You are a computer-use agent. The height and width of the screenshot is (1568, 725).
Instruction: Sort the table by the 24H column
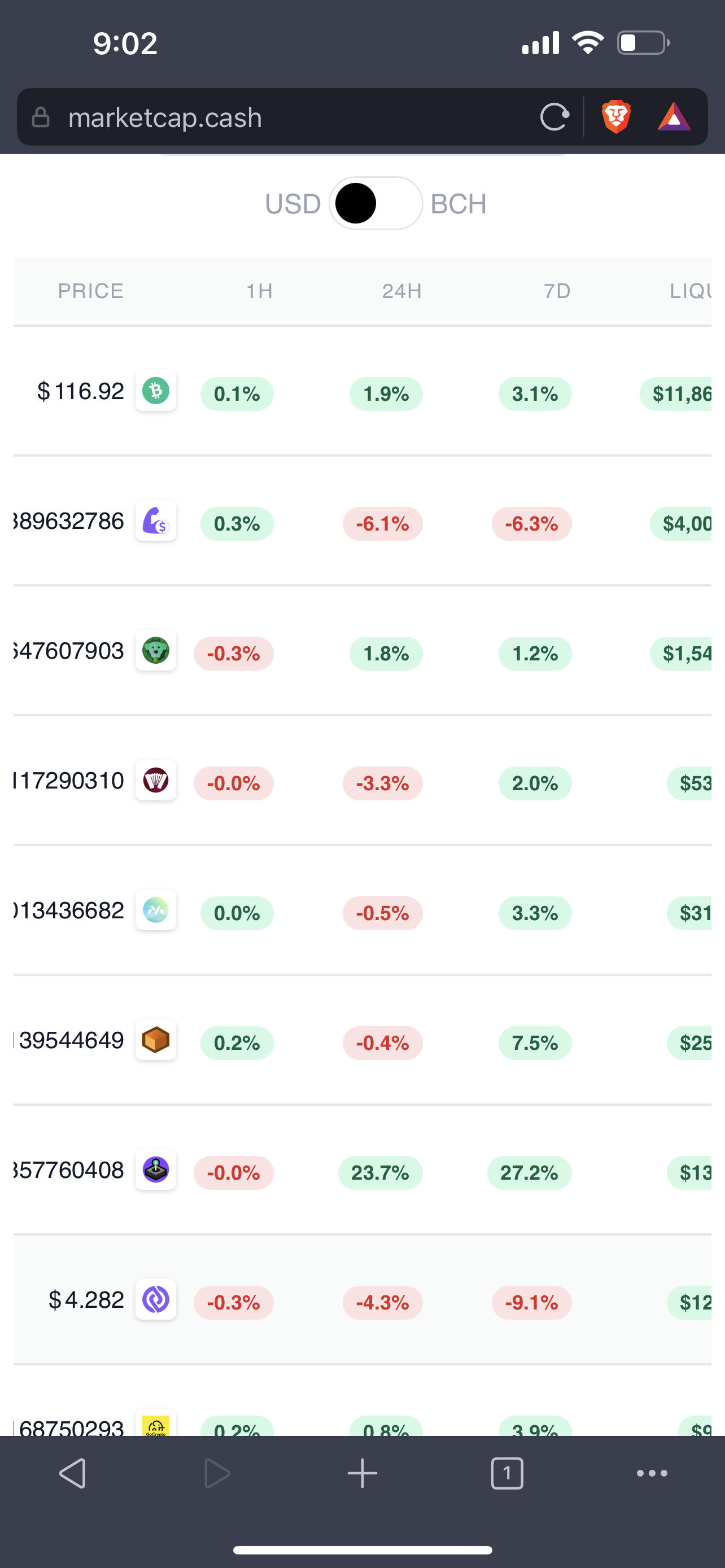[402, 291]
